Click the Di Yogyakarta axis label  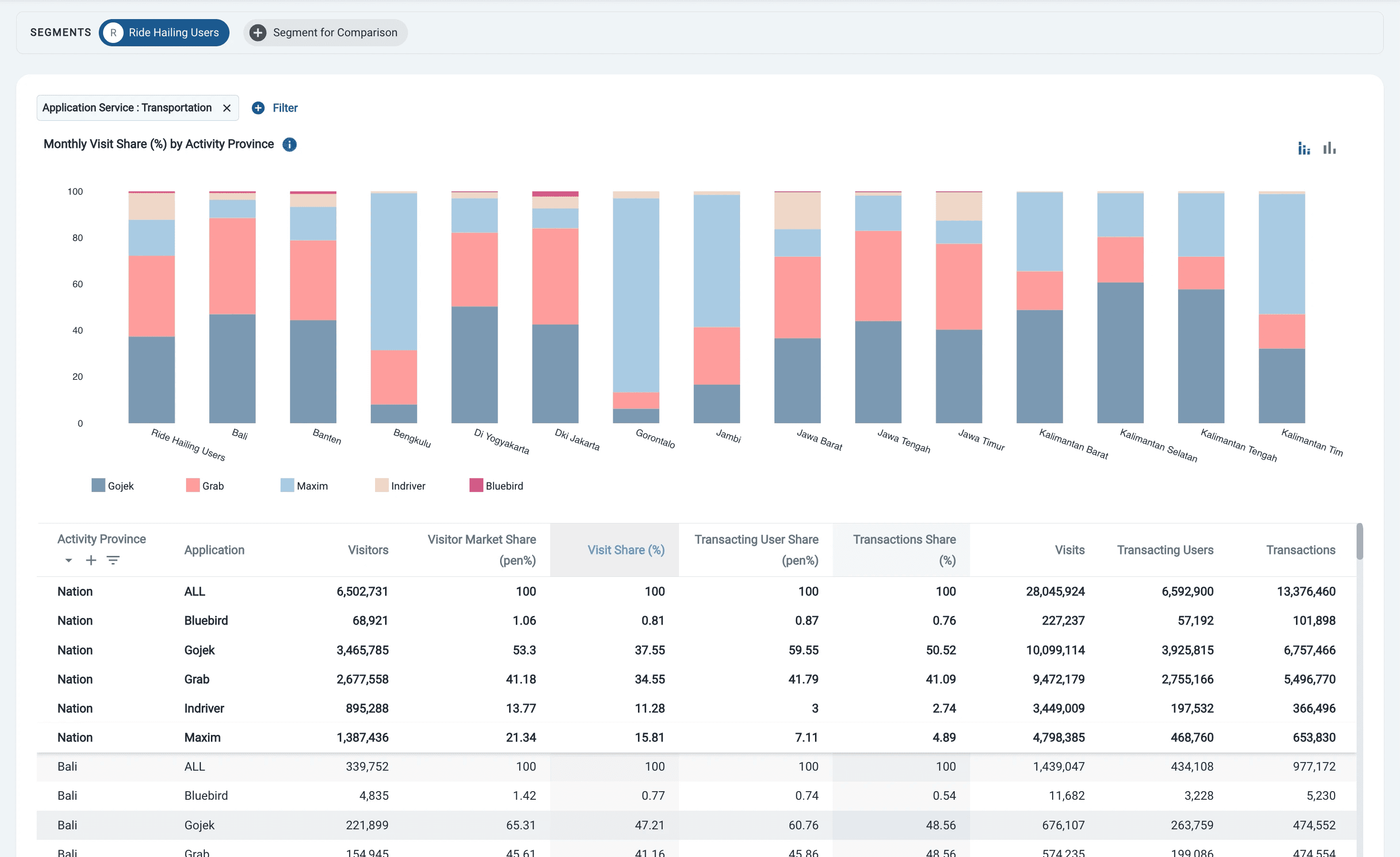coord(501,441)
